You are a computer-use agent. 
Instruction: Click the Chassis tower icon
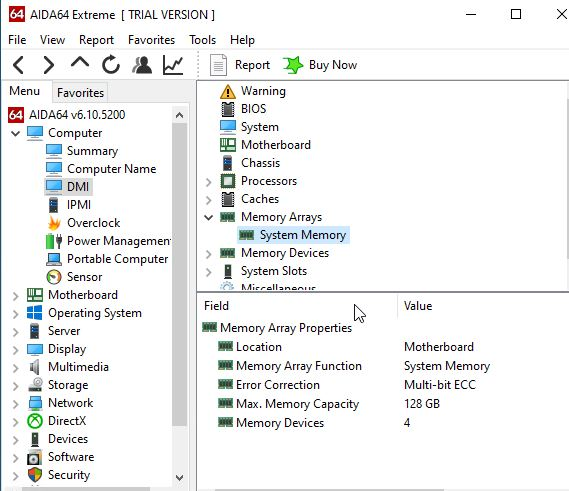(x=228, y=163)
